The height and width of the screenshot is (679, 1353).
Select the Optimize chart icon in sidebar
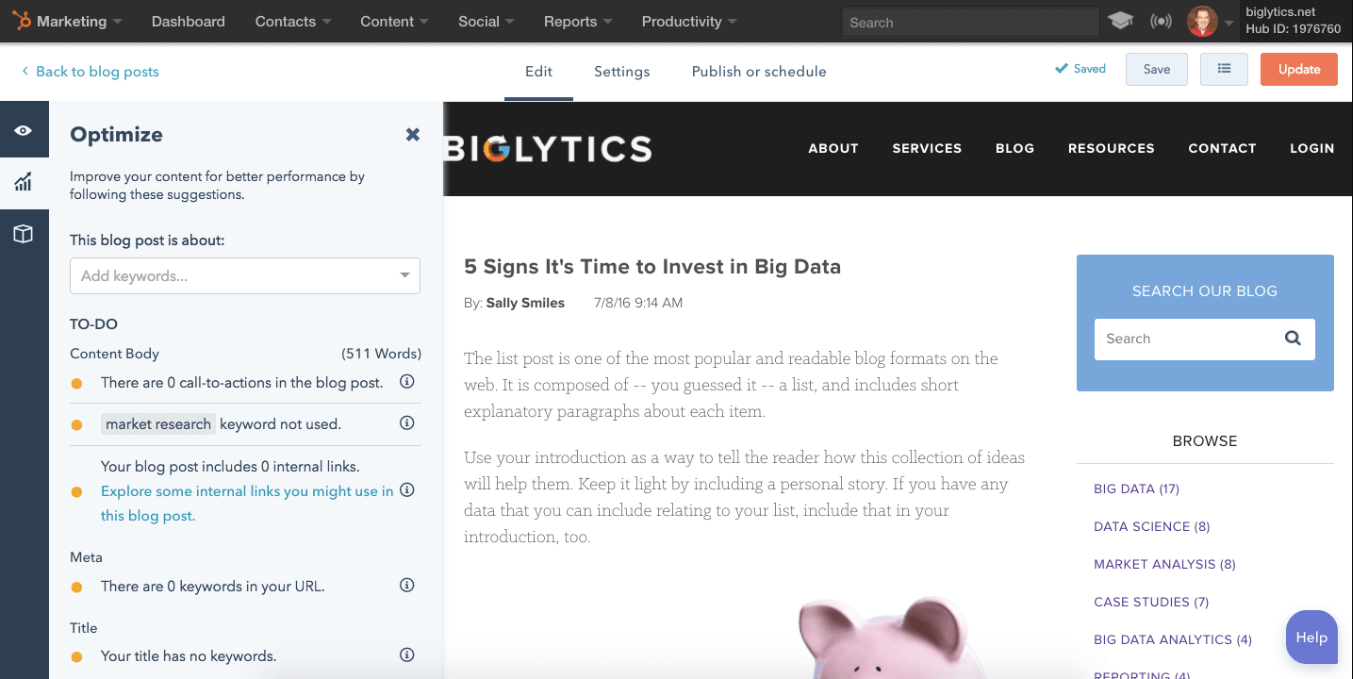[24, 181]
